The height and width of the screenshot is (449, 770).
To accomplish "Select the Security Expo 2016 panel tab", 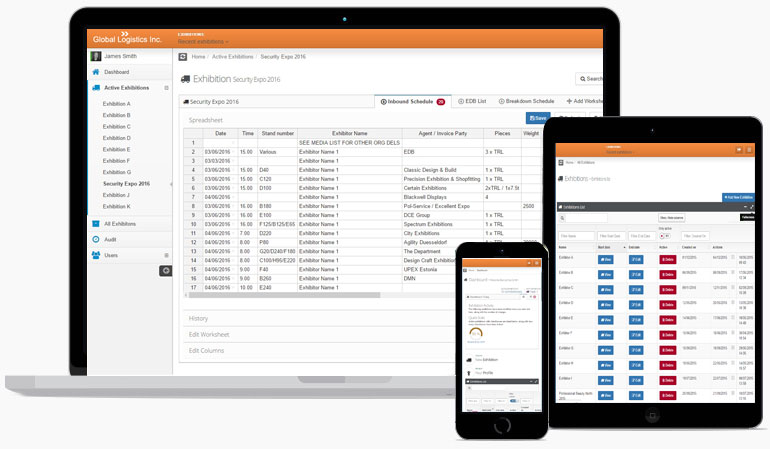I will tap(211, 102).
